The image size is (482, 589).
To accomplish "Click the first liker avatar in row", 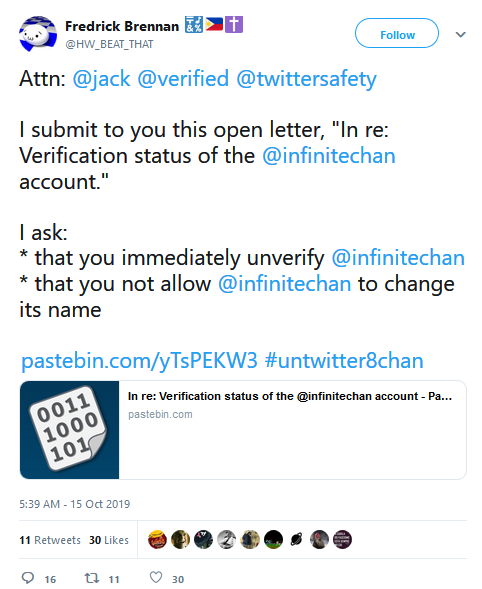I will click(157, 539).
